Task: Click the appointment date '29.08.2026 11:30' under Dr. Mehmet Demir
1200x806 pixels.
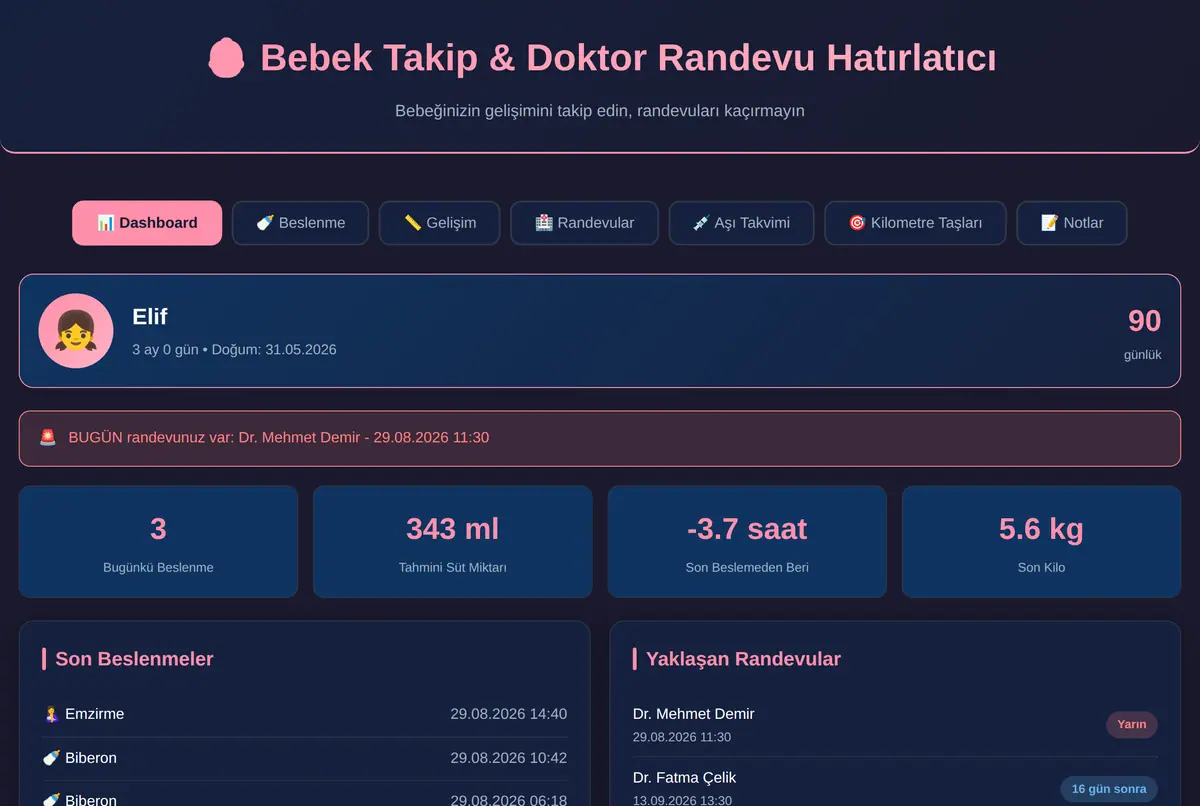Action: pos(682,737)
